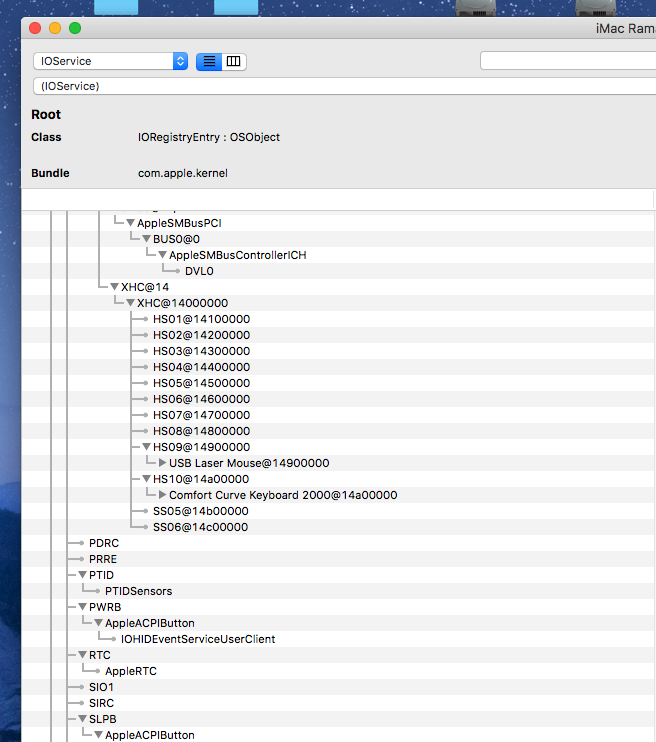The image size is (656, 742).
Task: Select the PTIDSensors entry
Action: click(x=138, y=591)
